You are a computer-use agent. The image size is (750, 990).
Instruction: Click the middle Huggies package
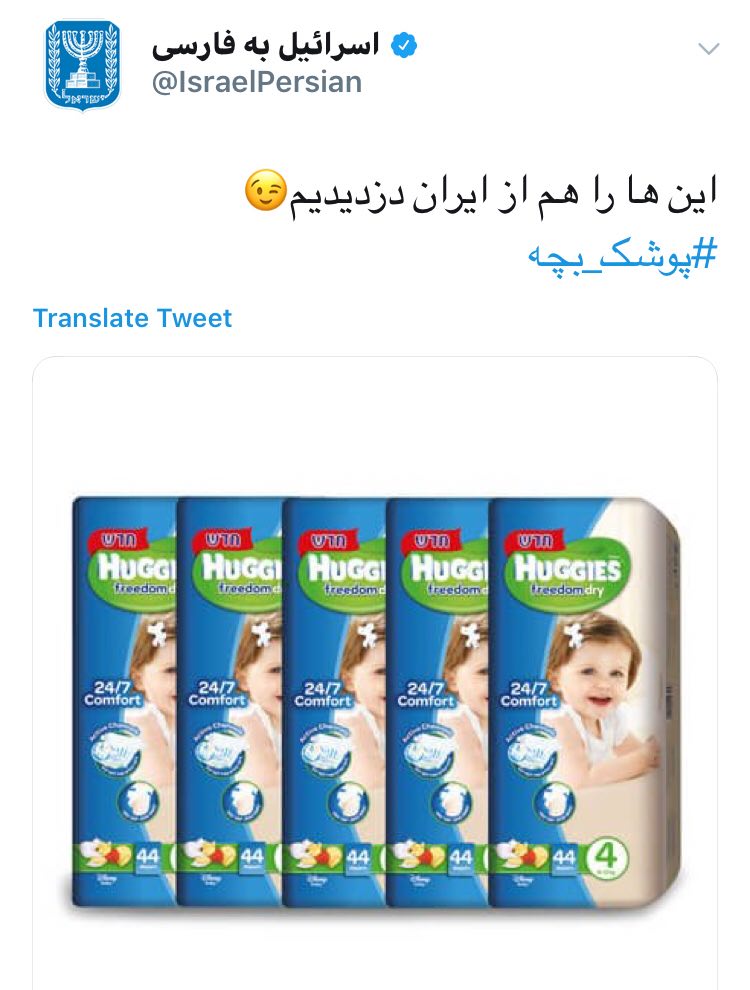(333, 702)
